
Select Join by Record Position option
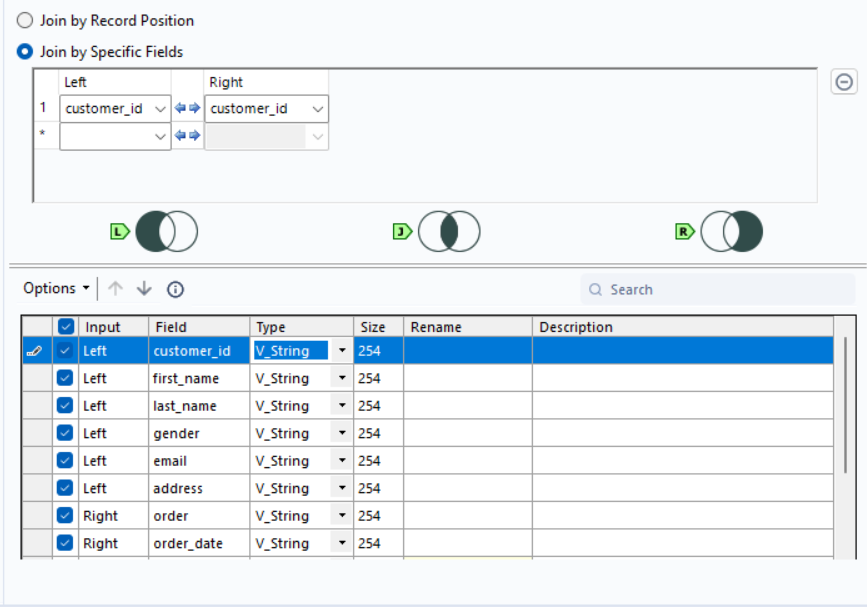click(x=25, y=21)
